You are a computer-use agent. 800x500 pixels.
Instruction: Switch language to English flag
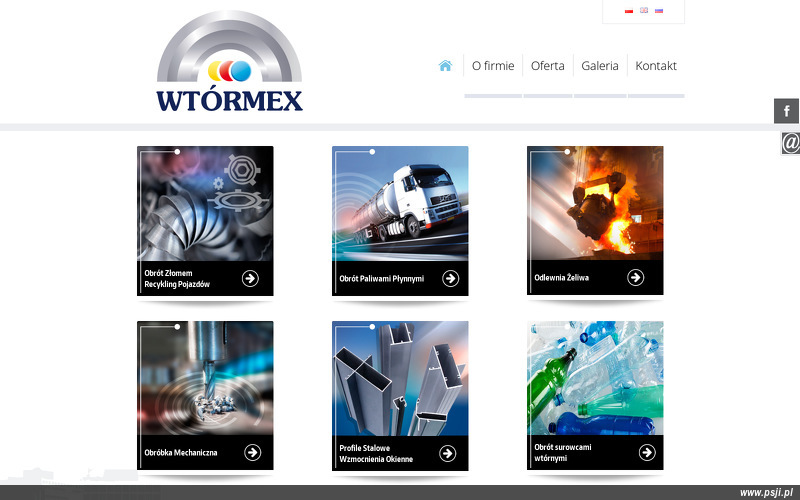click(644, 10)
